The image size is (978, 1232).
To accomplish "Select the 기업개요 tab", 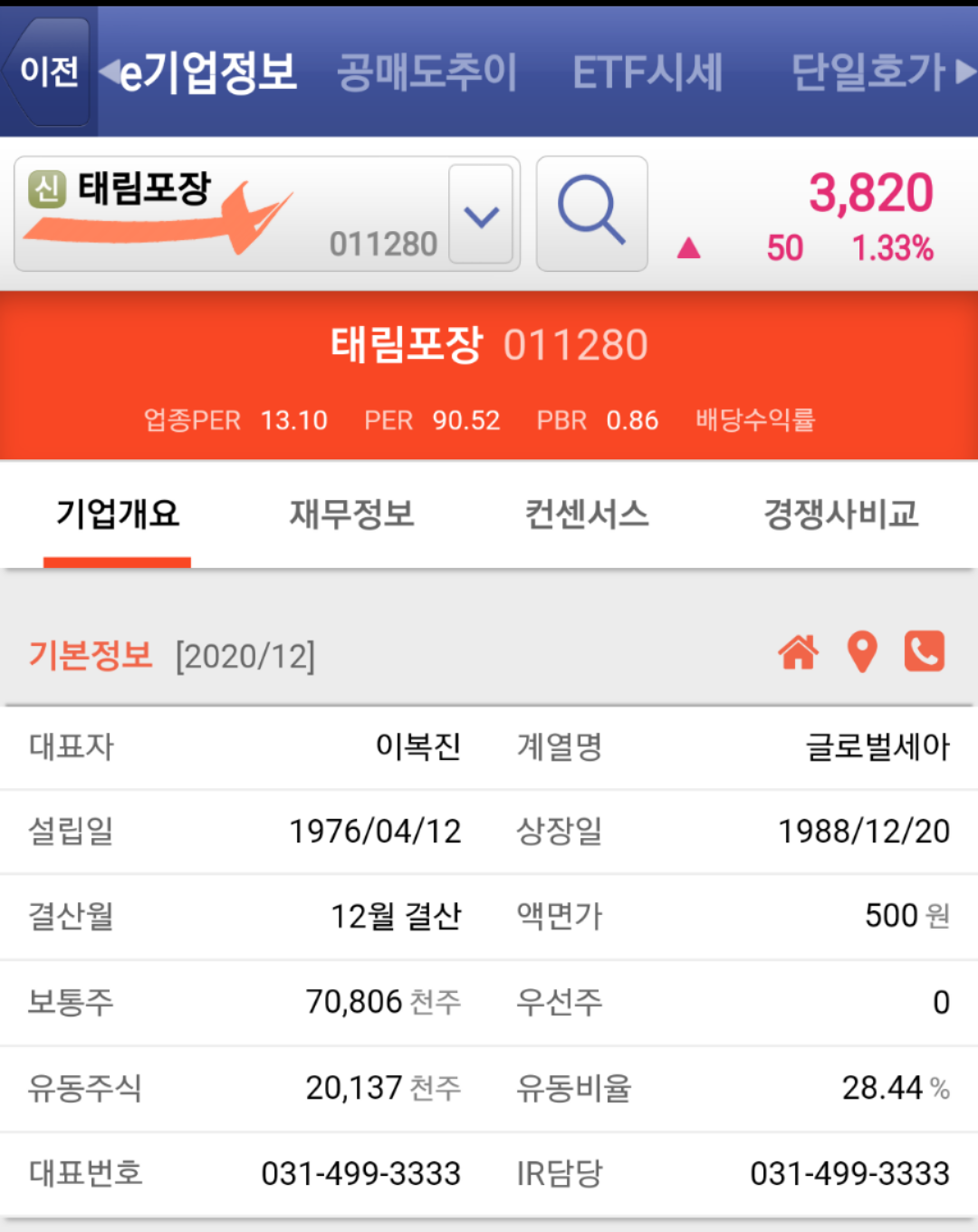I will point(118,515).
